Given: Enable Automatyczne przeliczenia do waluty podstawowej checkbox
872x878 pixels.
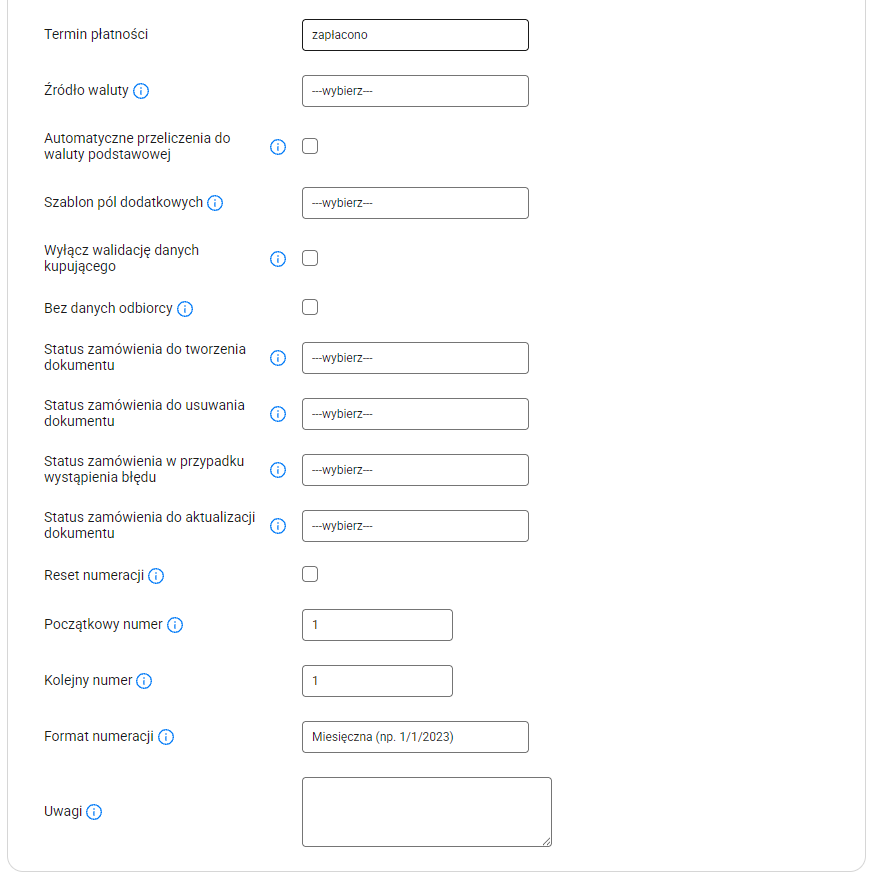Looking at the screenshot, I should (310, 146).
